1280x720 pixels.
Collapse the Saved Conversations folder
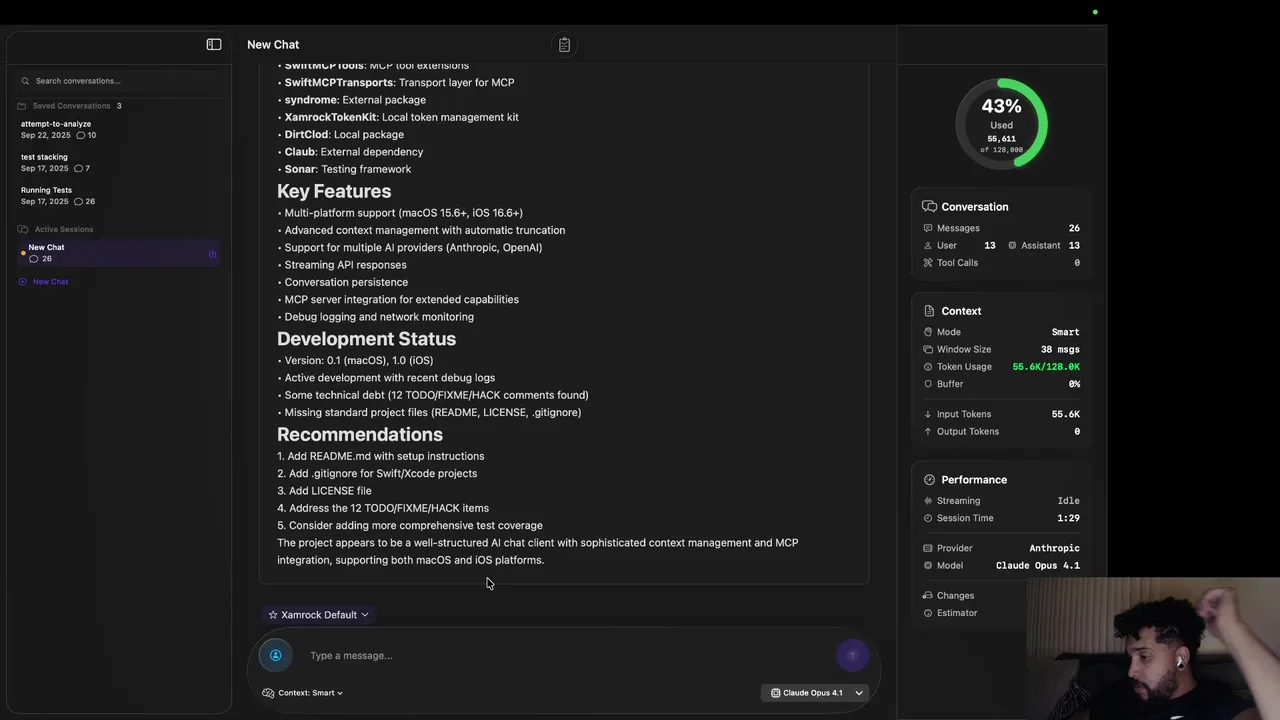point(69,106)
